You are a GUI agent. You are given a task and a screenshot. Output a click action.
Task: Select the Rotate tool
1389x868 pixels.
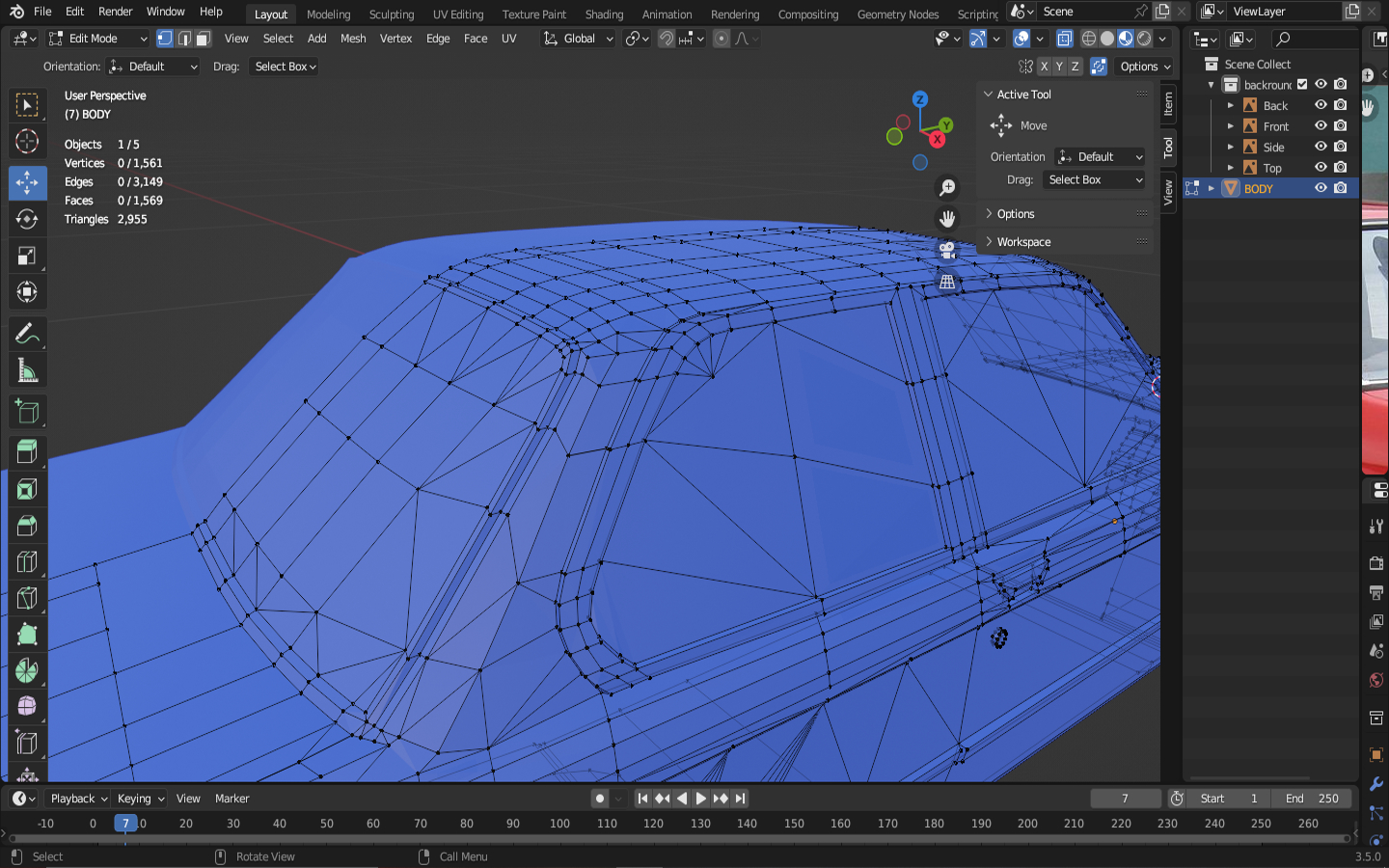(27, 219)
